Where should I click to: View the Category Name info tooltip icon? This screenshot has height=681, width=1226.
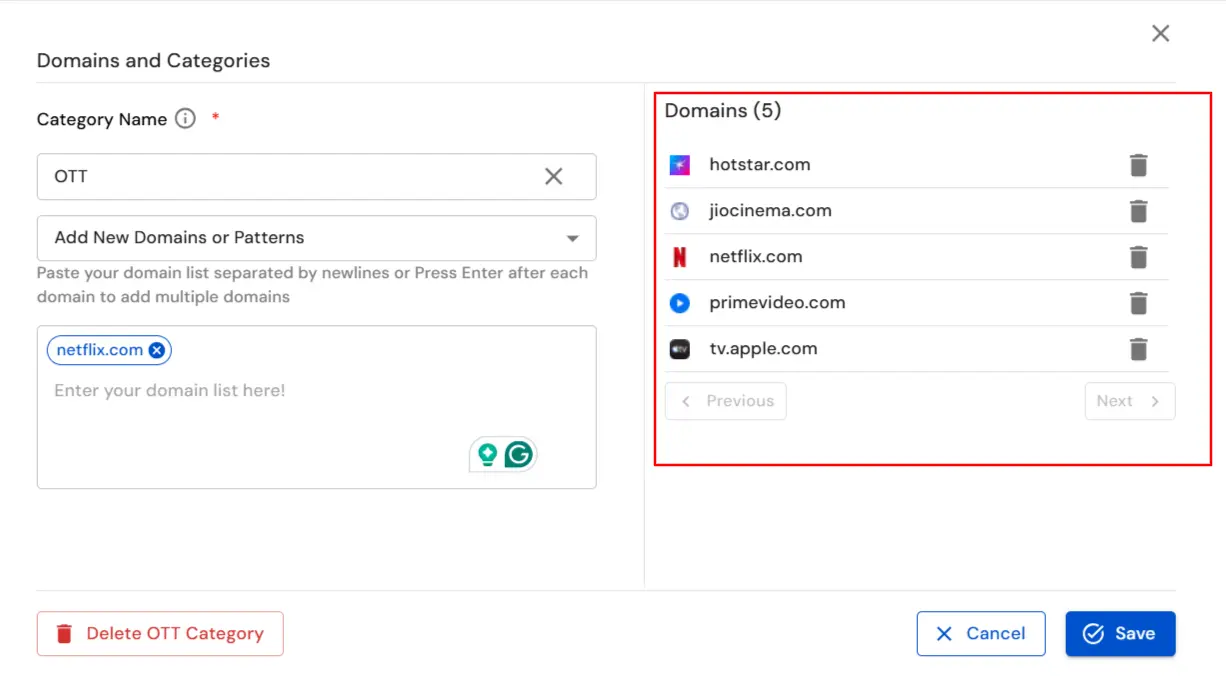pyautogui.click(x=184, y=119)
